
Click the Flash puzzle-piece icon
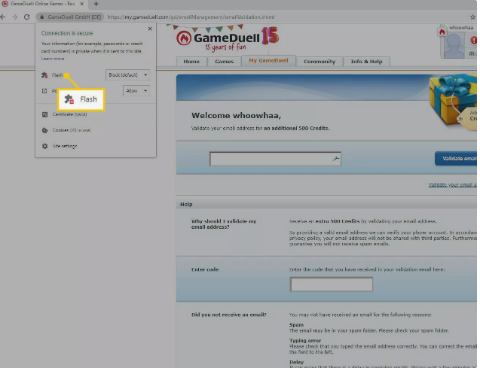click(x=44, y=75)
